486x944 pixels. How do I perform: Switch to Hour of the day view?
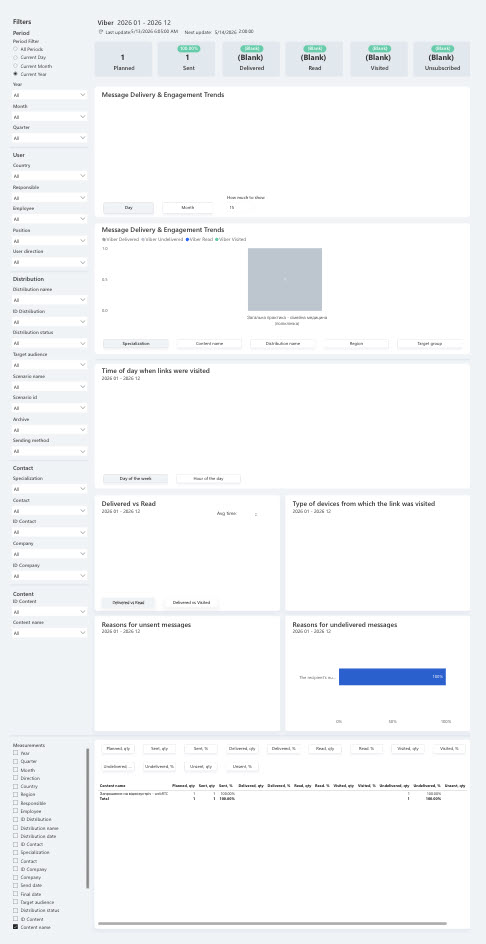coord(208,479)
